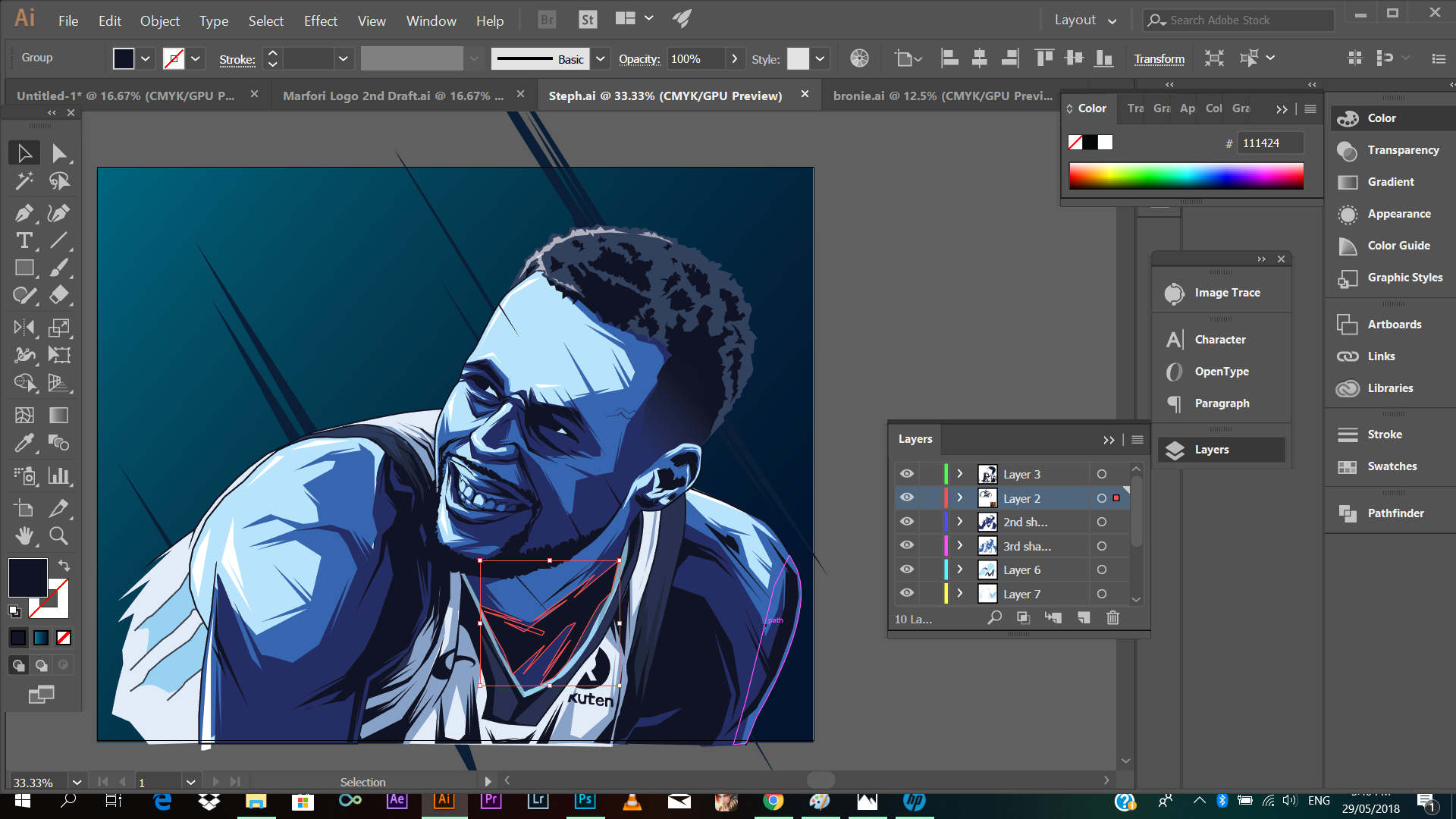
Task: Hide Layer 3 with eye icon
Action: pos(907,474)
